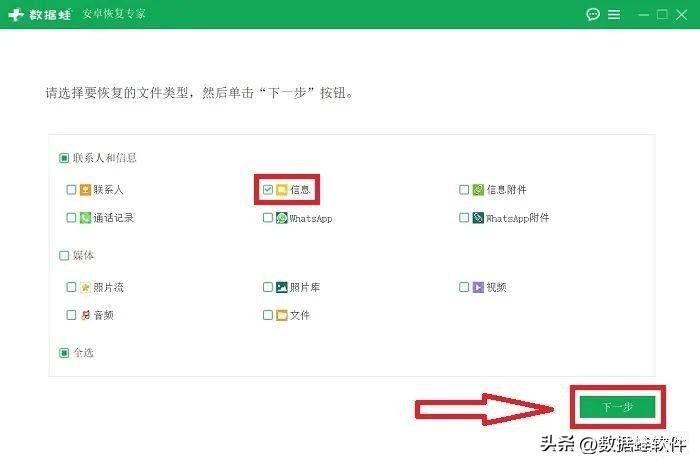Check the WhatsApp checkbox
The image size is (700, 466).
tap(267, 217)
